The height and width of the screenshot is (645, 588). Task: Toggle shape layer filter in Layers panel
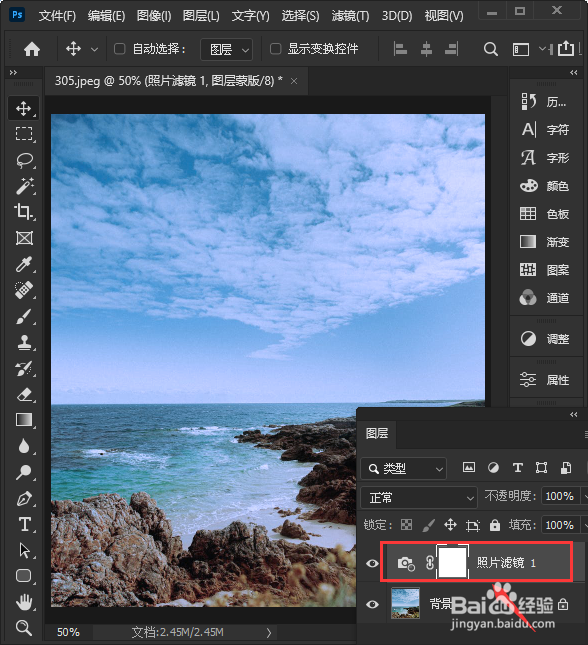point(542,467)
